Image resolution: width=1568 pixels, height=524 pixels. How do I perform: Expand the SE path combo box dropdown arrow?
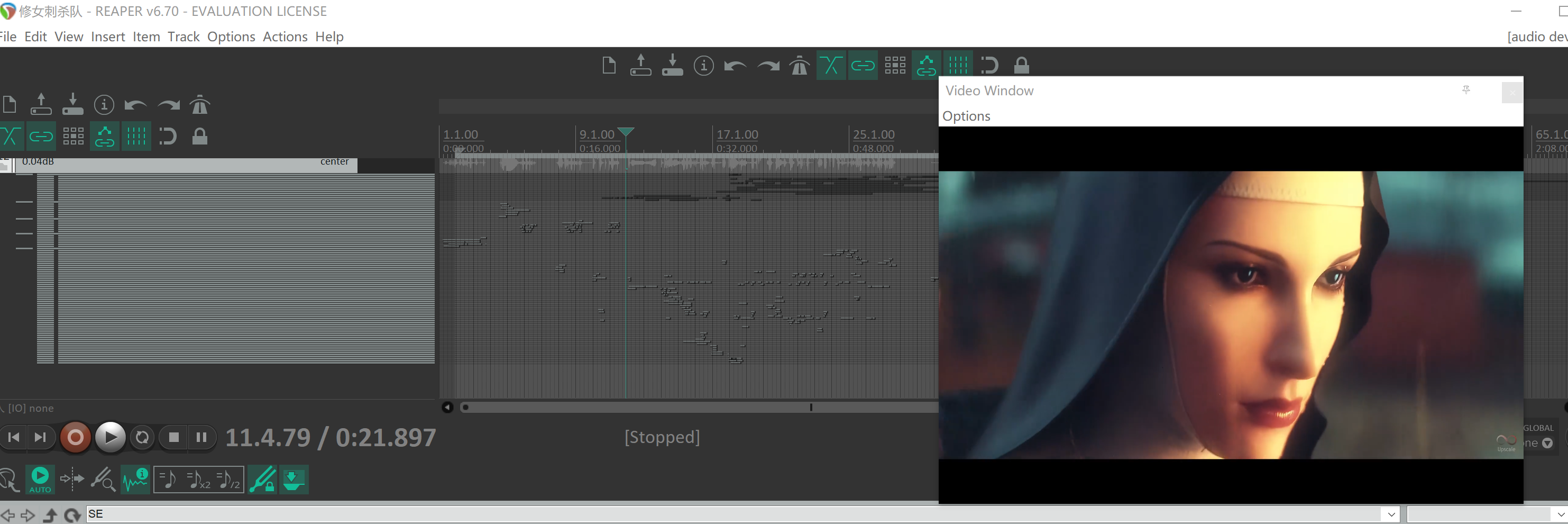(1391, 514)
